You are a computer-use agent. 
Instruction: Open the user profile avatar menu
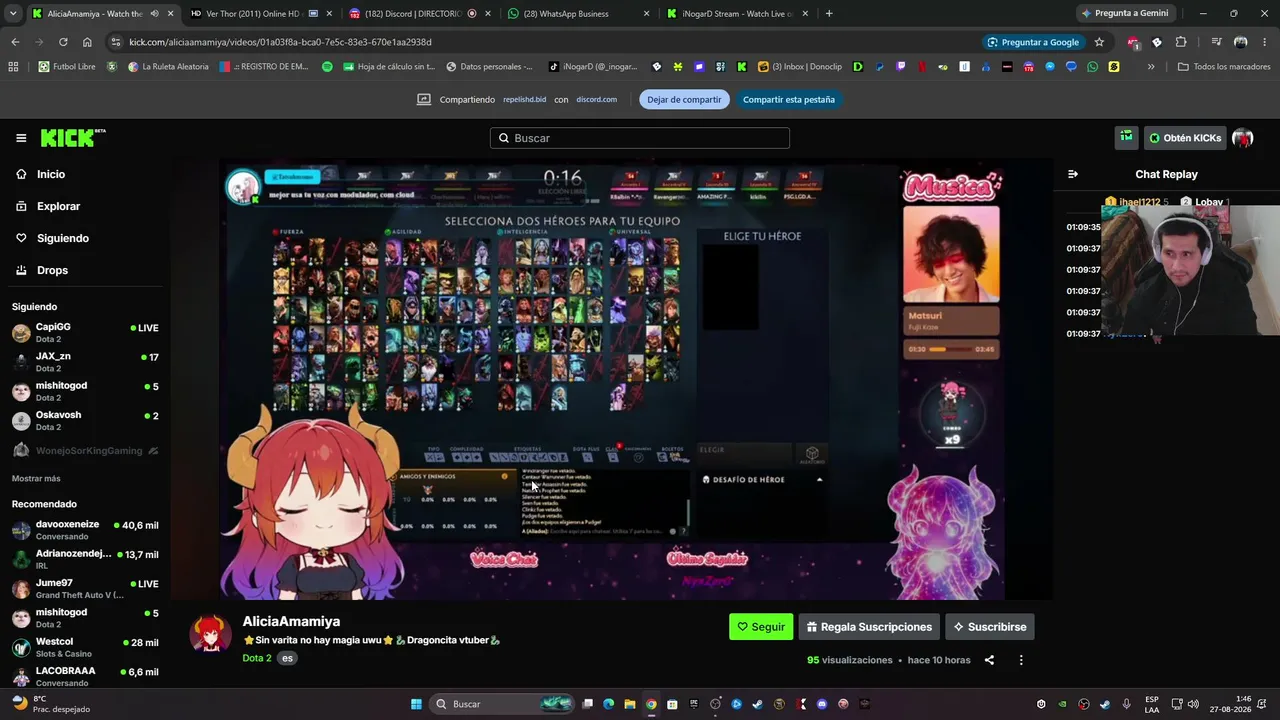pos(1243,138)
